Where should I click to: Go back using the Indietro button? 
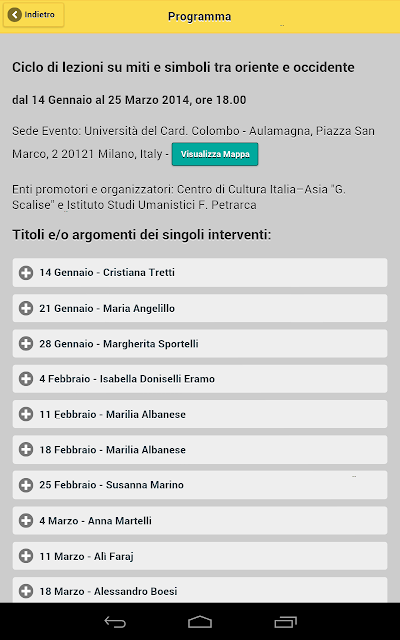tap(33, 15)
